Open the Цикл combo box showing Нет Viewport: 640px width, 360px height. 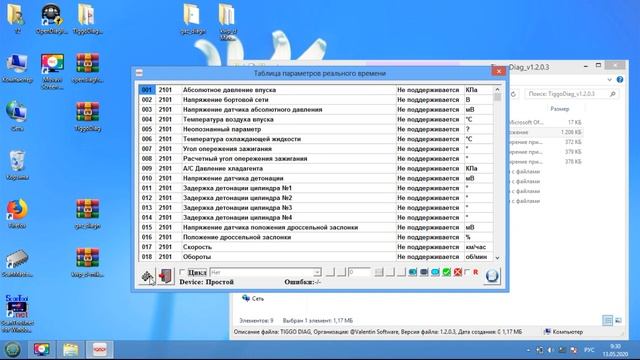tap(266, 272)
